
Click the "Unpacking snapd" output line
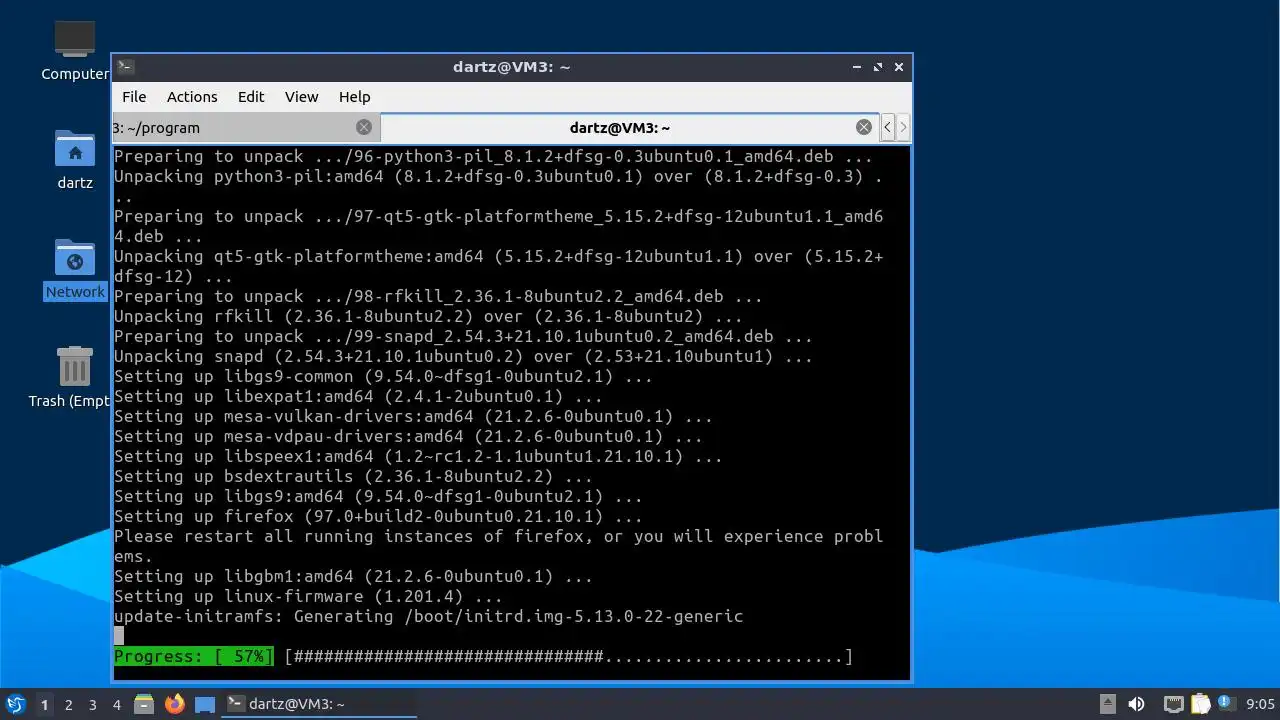click(463, 357)
